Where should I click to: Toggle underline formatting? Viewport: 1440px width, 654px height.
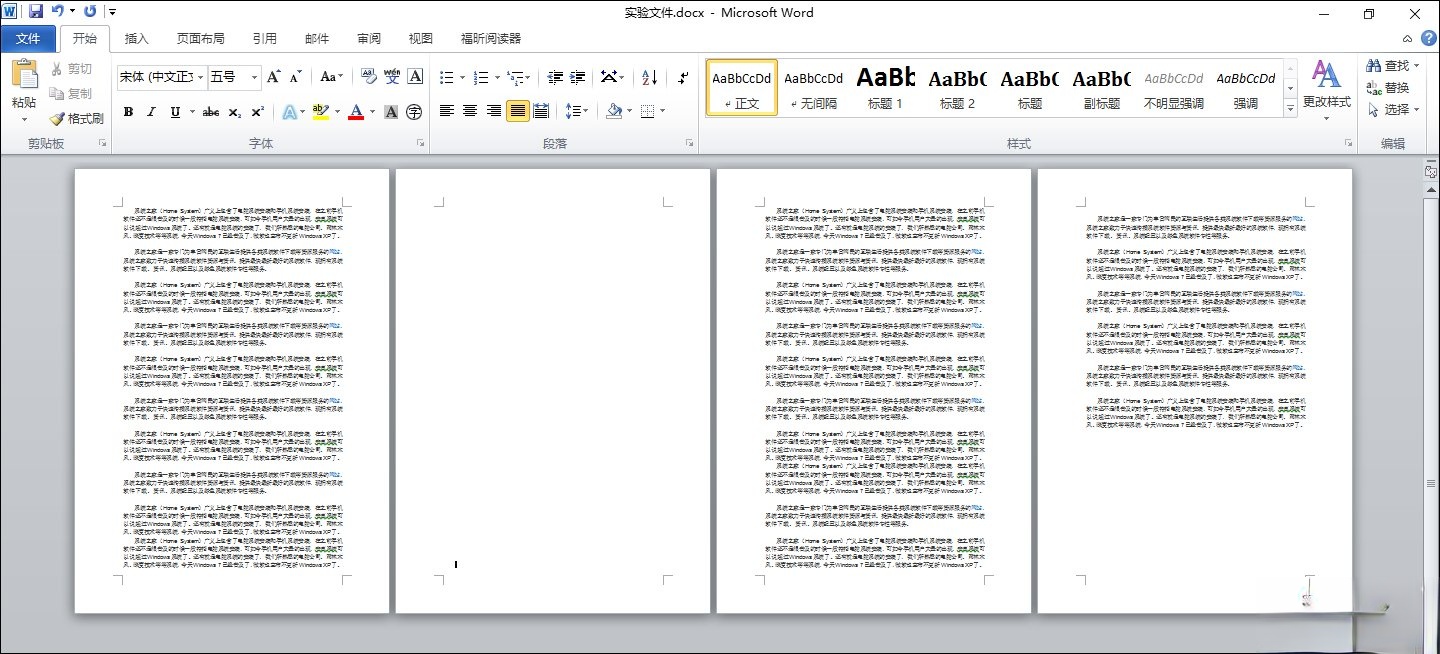(176, 112)
